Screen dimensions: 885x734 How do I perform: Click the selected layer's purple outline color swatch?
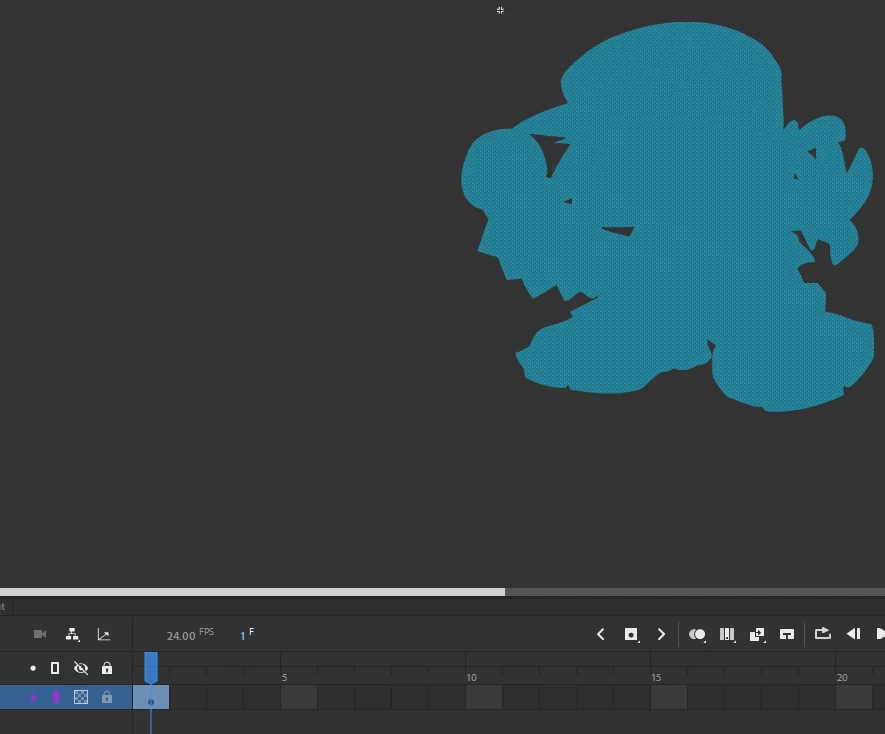click(56, 697)
